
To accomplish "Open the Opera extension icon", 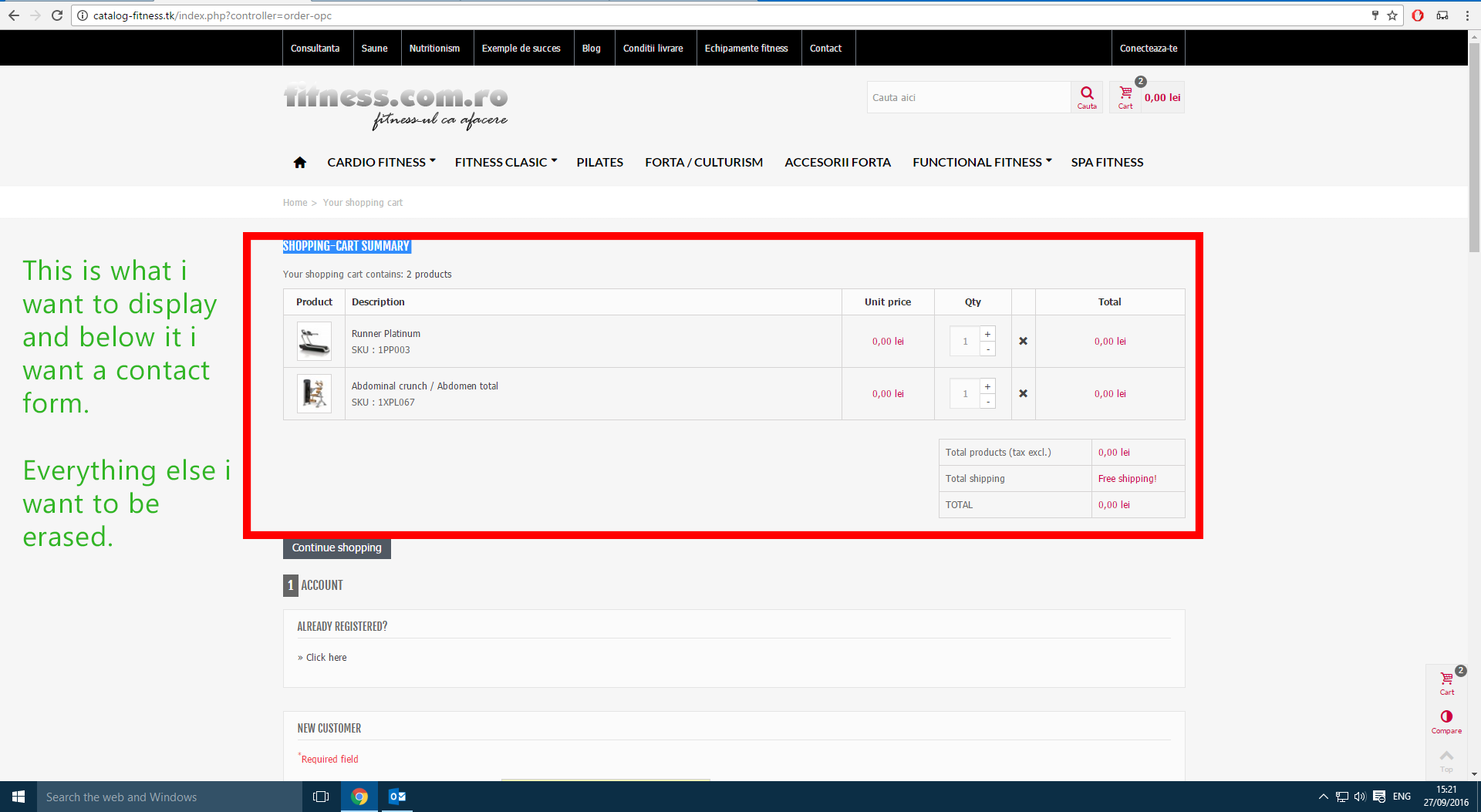I will [1418, 15].
